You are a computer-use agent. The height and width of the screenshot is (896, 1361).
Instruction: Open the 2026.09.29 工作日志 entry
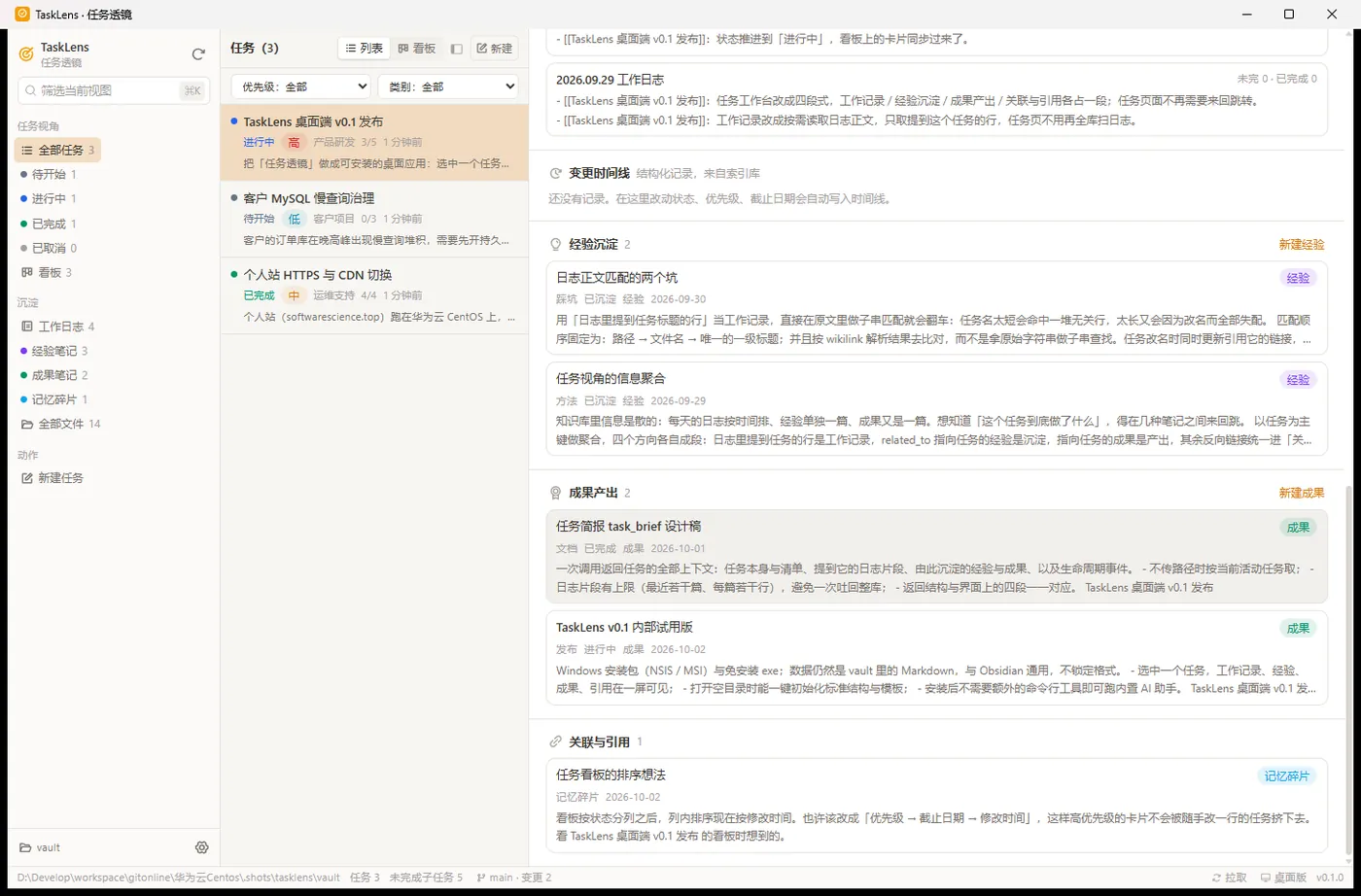tap(936, 100)
